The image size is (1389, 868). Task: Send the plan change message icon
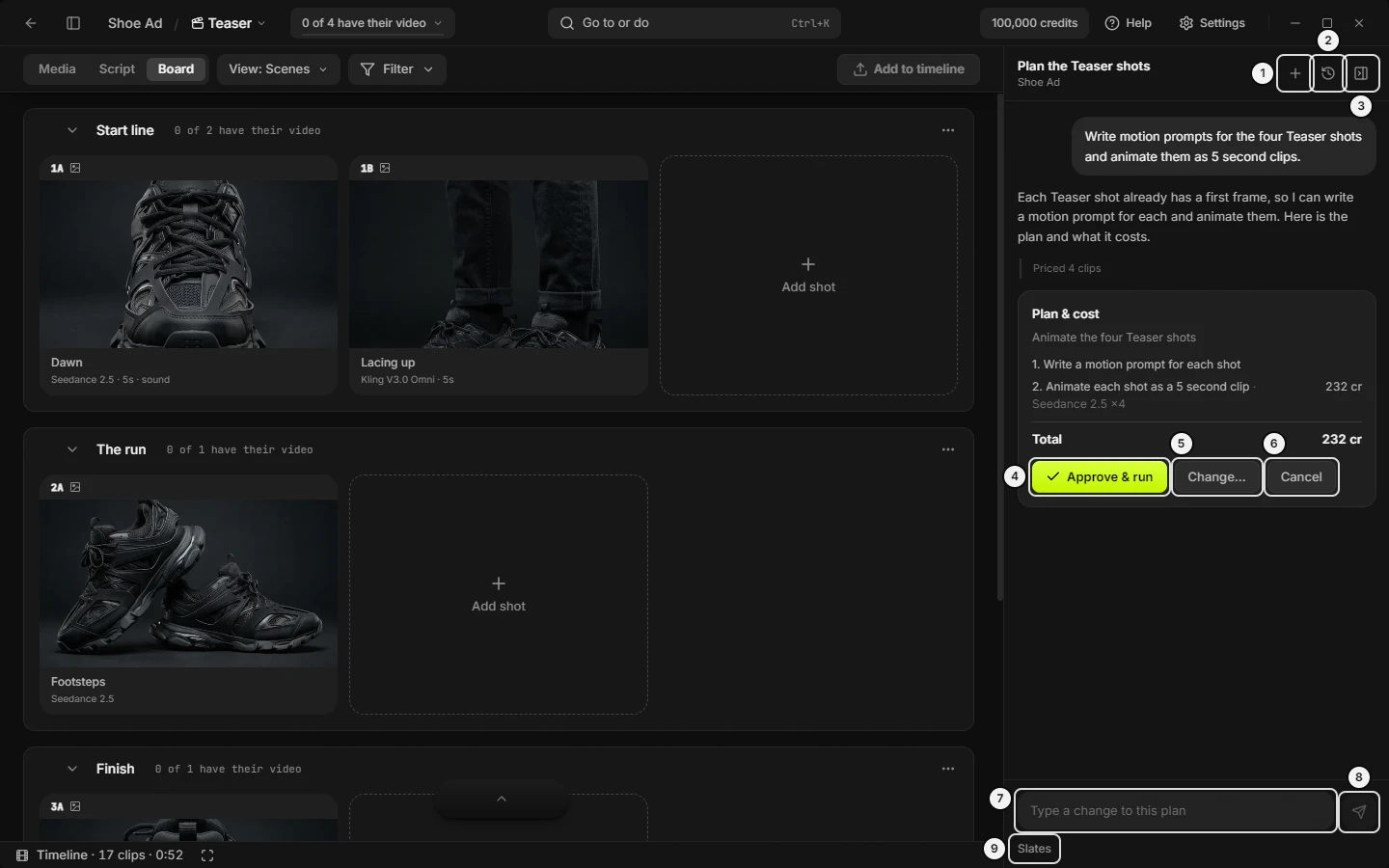pos(1359,811)
